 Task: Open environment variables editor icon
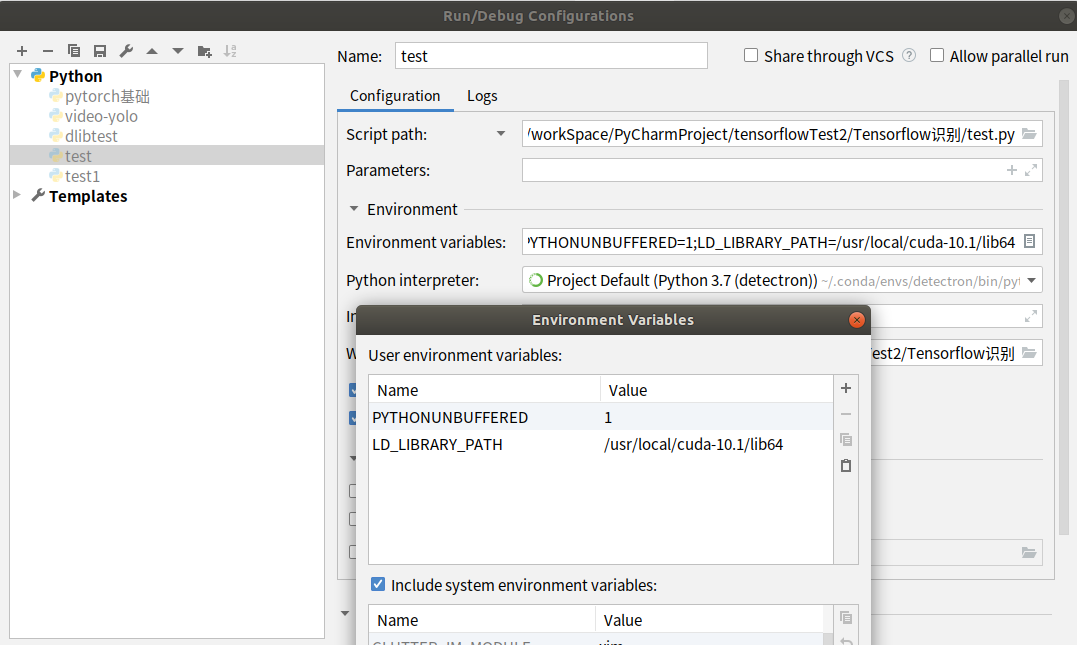[x=1029, y=242]
